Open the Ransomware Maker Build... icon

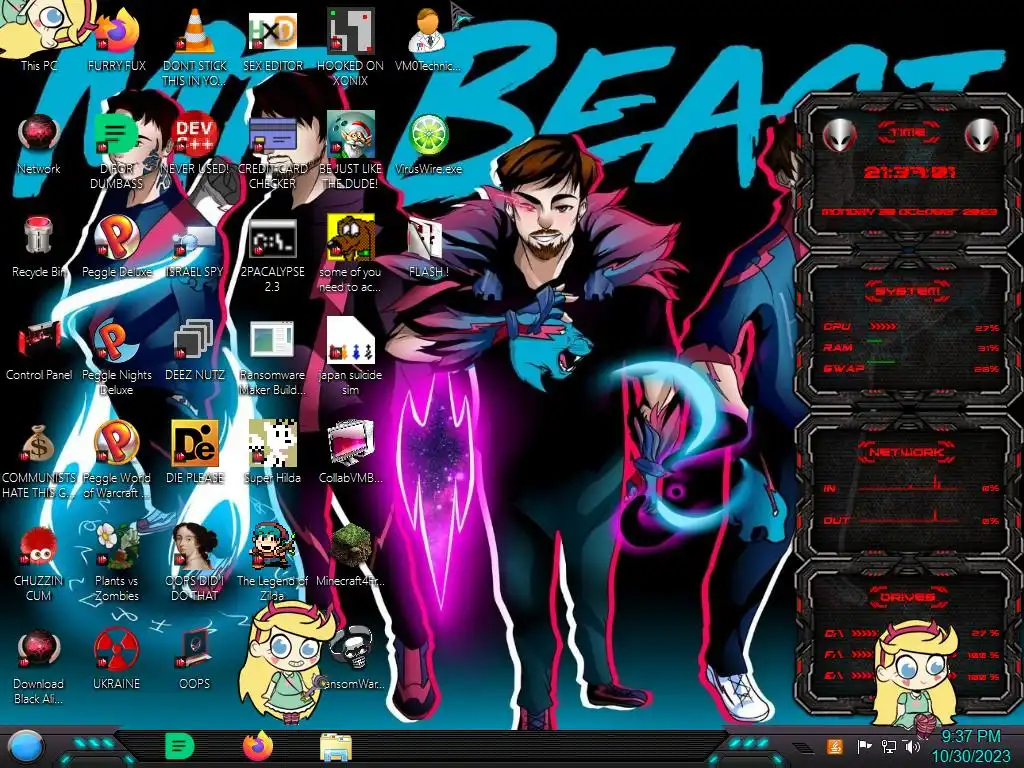(272, 342)
